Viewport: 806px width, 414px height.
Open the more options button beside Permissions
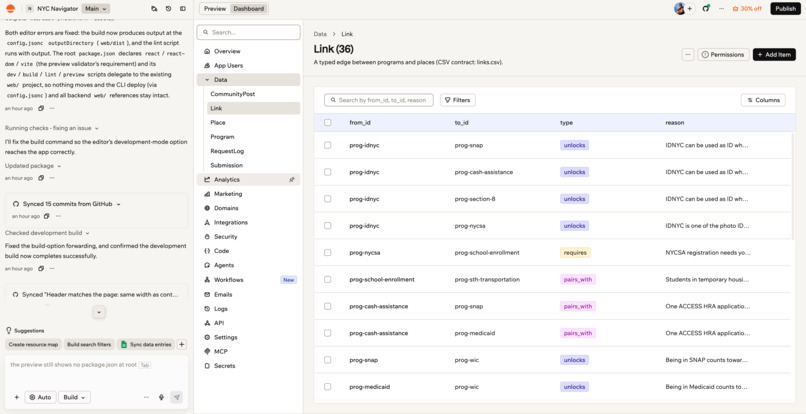(688, 55)
